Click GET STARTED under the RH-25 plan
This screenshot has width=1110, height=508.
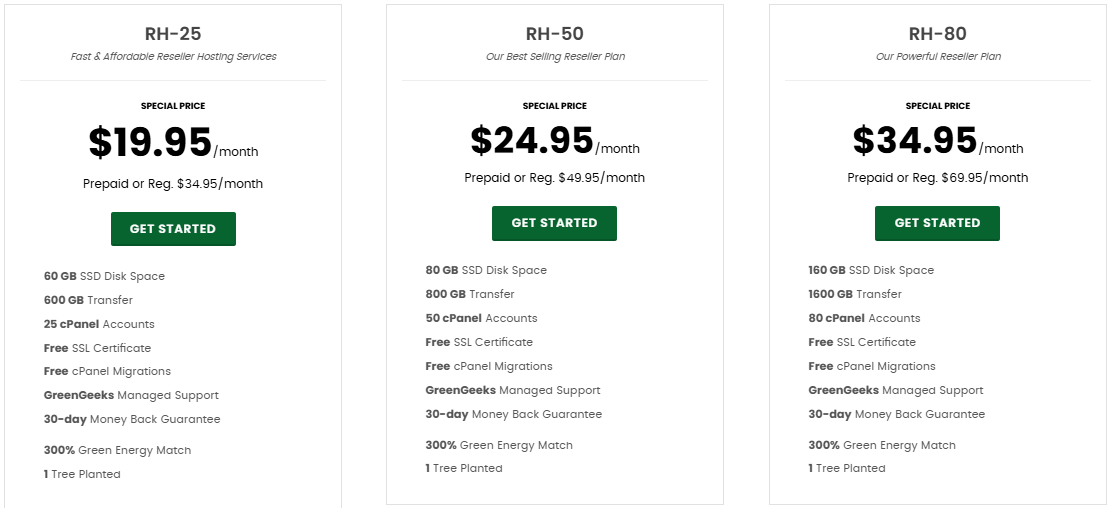pyautogui.click(x=173, y=229)
